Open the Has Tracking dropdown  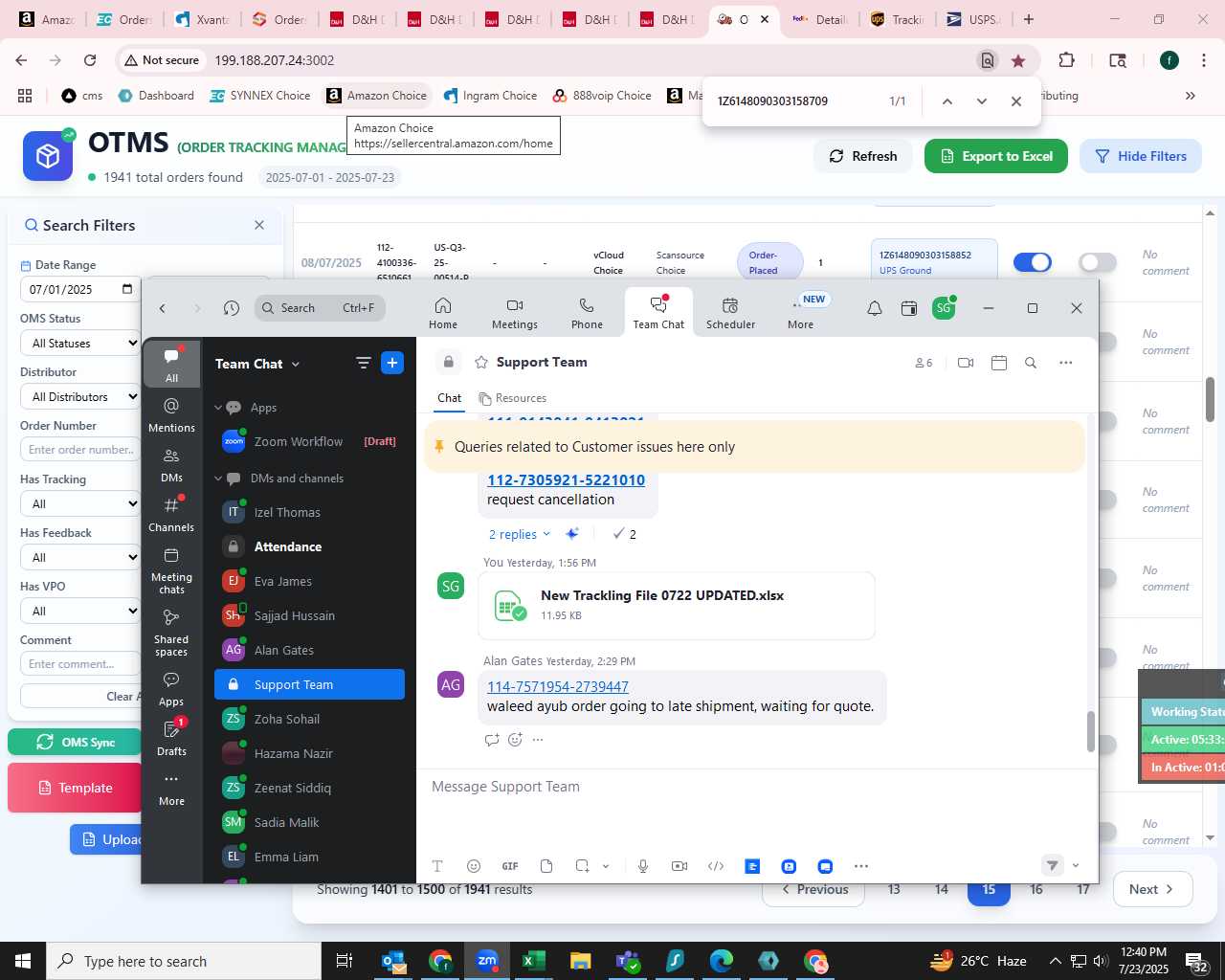tap(80, 503)
